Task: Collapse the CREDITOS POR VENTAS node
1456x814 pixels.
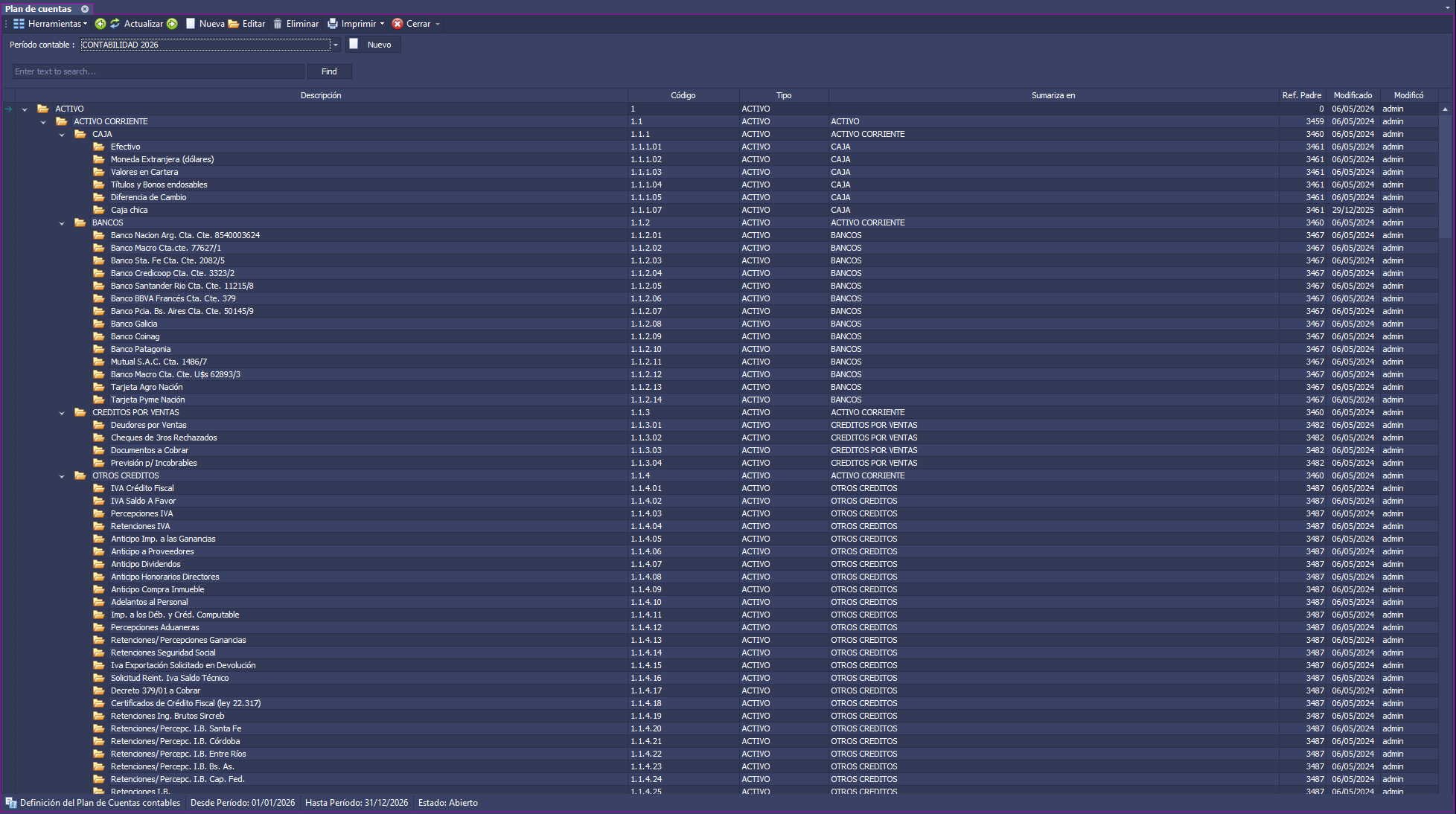Action: click(x=62, y=413)
